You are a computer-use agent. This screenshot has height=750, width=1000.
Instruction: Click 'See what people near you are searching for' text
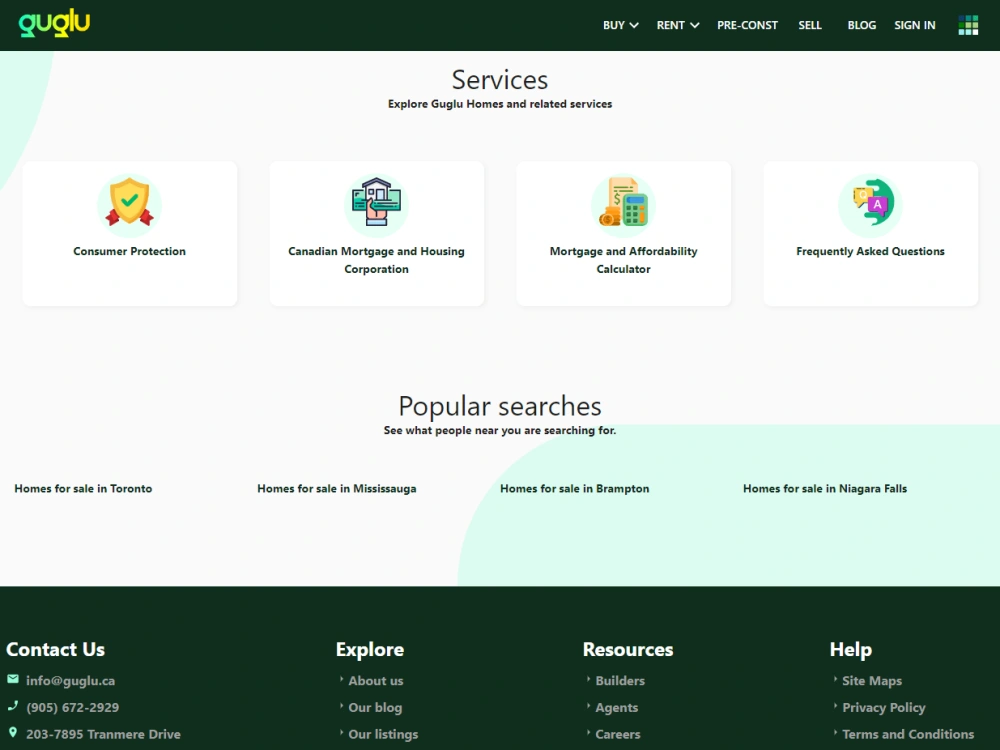pyautogui.click(x=500, y=430)
